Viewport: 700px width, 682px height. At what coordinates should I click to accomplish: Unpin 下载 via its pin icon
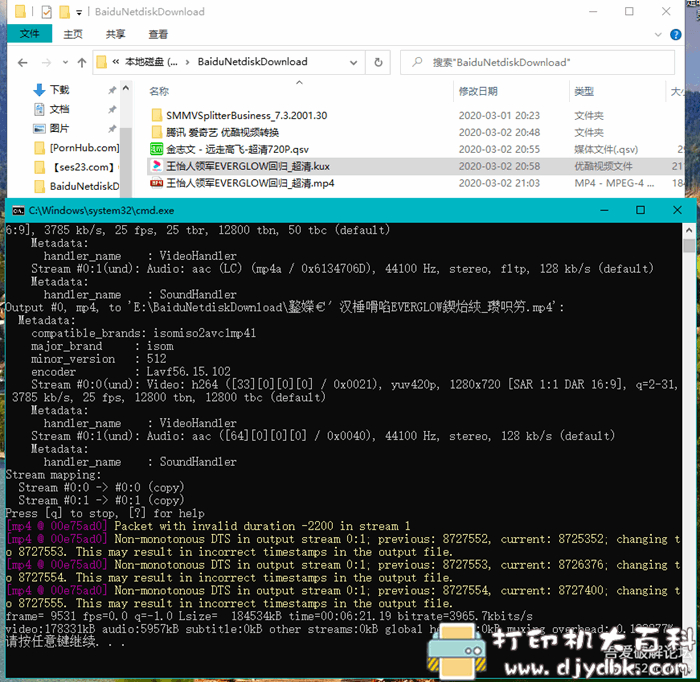(x=112, y=90)
